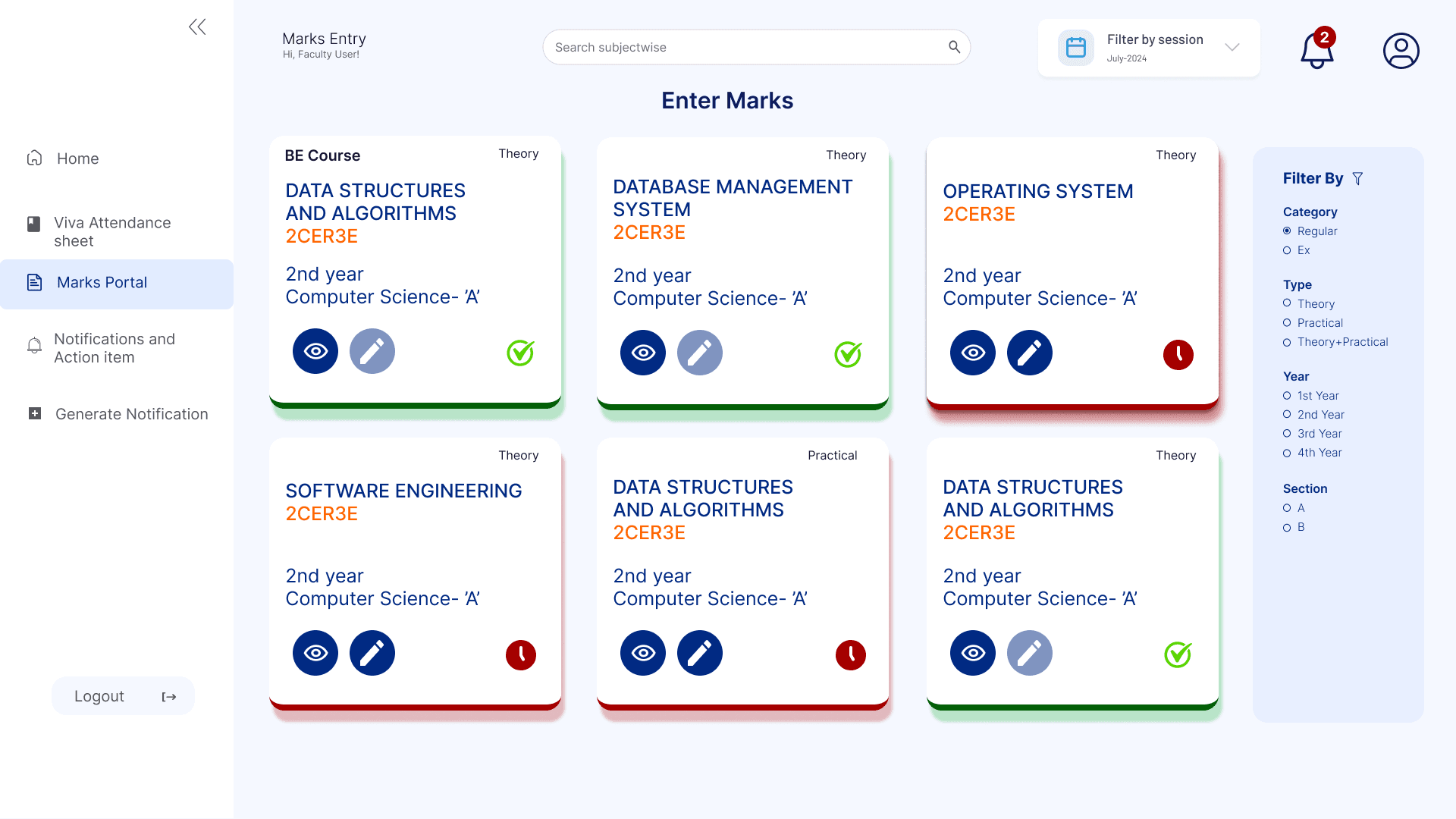Click the search magnifier icon
Image resolution: width=1456 pixels, height=819 pixels.
pos(953,46)
